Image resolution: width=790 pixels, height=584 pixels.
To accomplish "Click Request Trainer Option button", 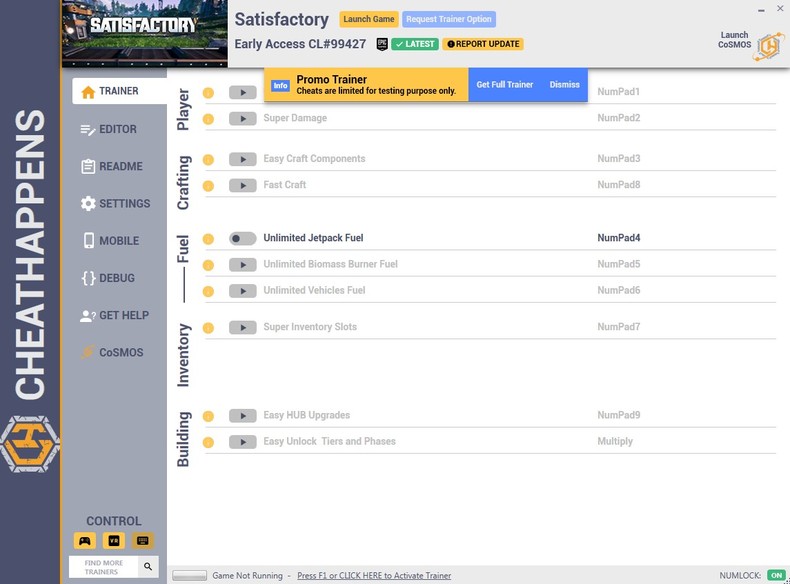I will [x=449, y=19].
